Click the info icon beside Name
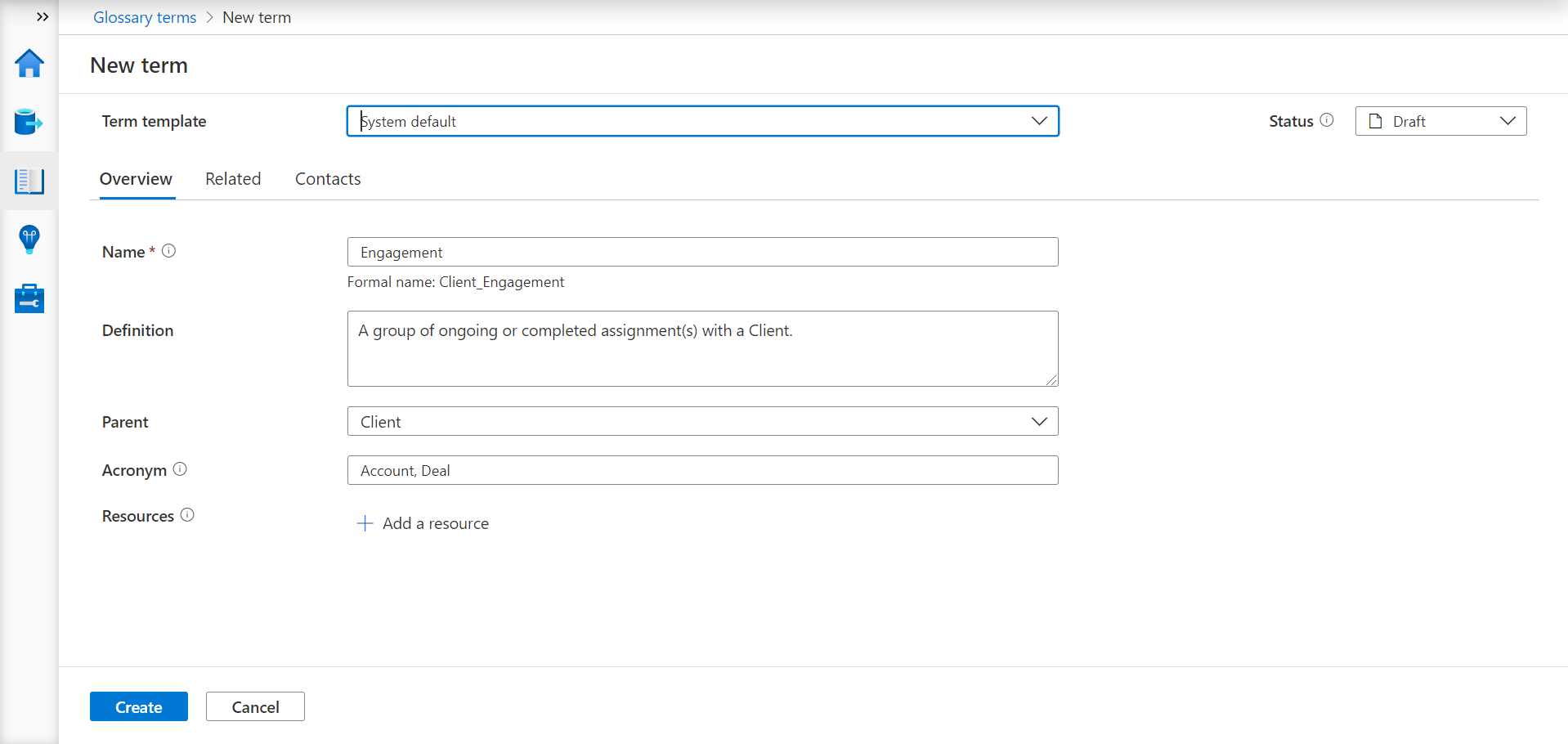 (x=168, y=251)
